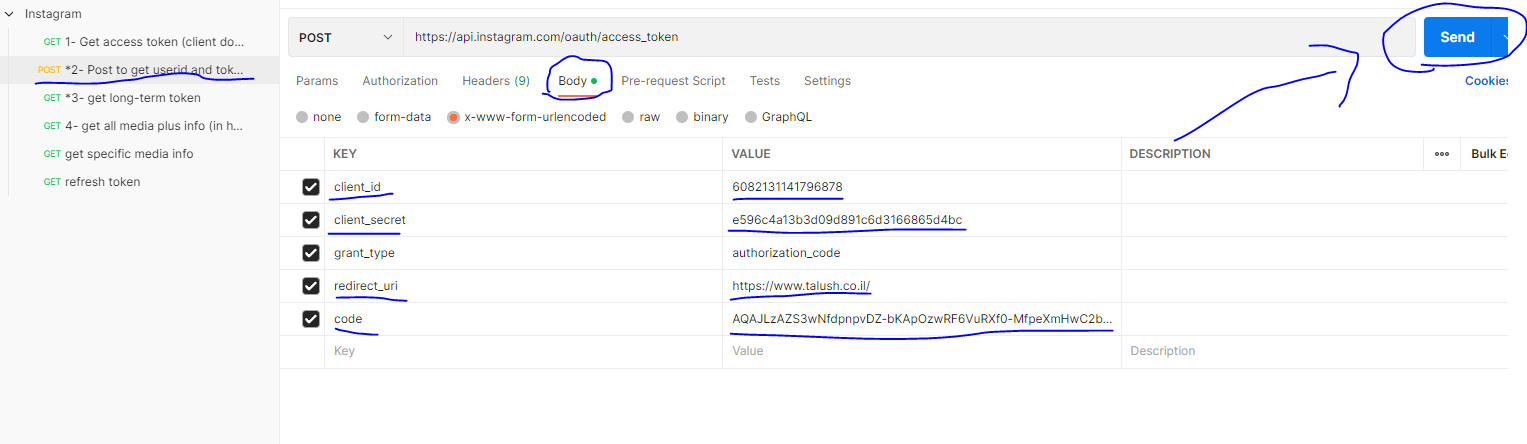The image size is (1527, 444).
Task: Collapse the Instagram collection folder
Action: click(x=9, y=14)
